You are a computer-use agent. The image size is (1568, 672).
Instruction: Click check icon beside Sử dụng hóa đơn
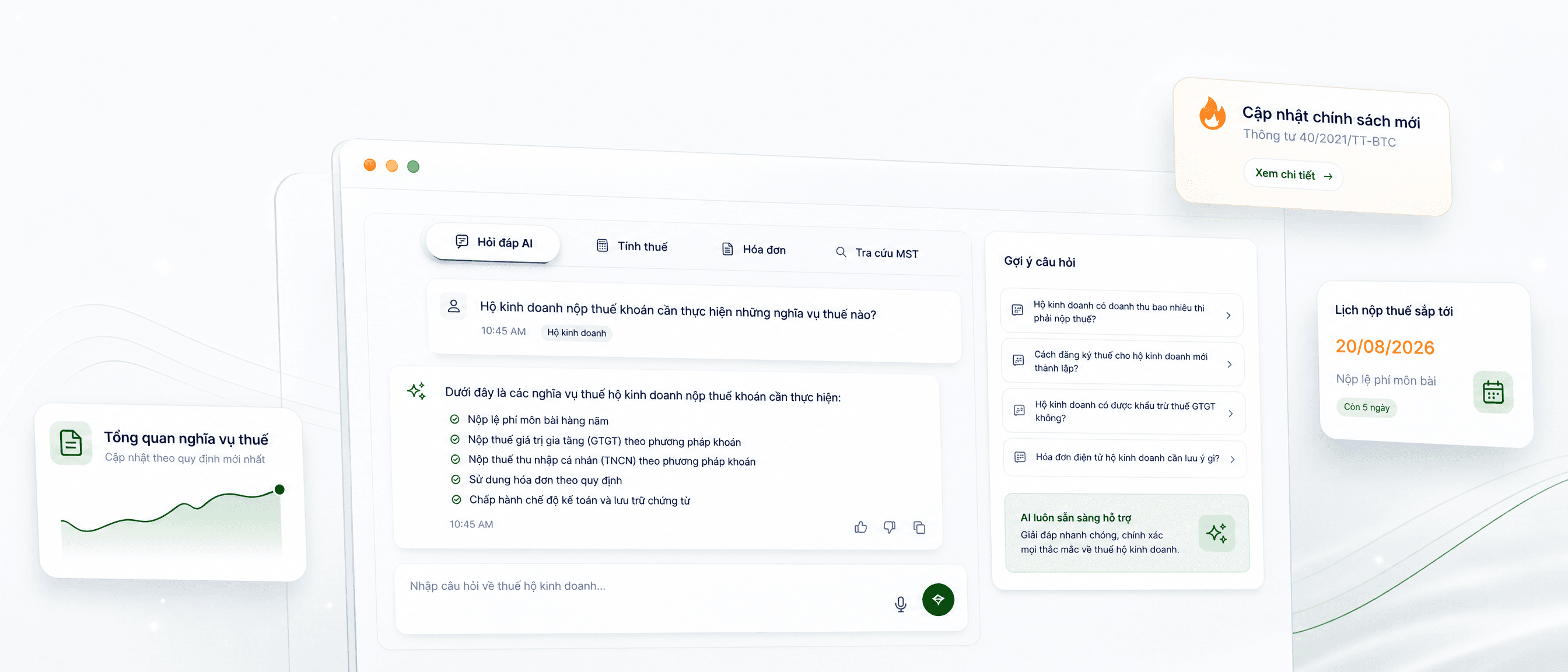(x=456, y=479)
